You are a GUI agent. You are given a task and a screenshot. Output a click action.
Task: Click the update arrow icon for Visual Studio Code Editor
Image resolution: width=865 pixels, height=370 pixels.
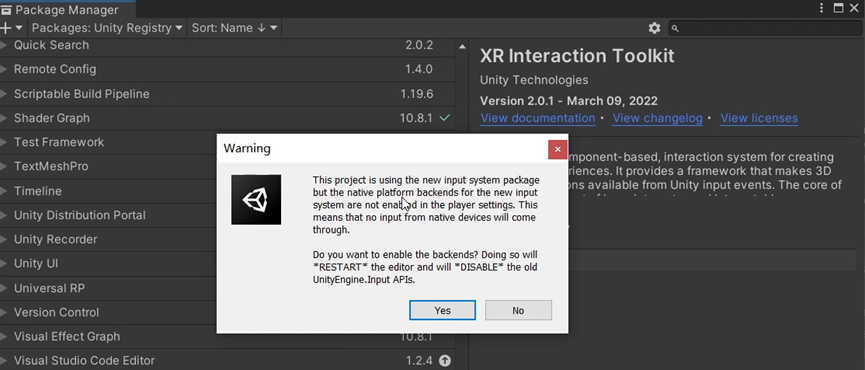pyautogui.click(x=445, y=361)
